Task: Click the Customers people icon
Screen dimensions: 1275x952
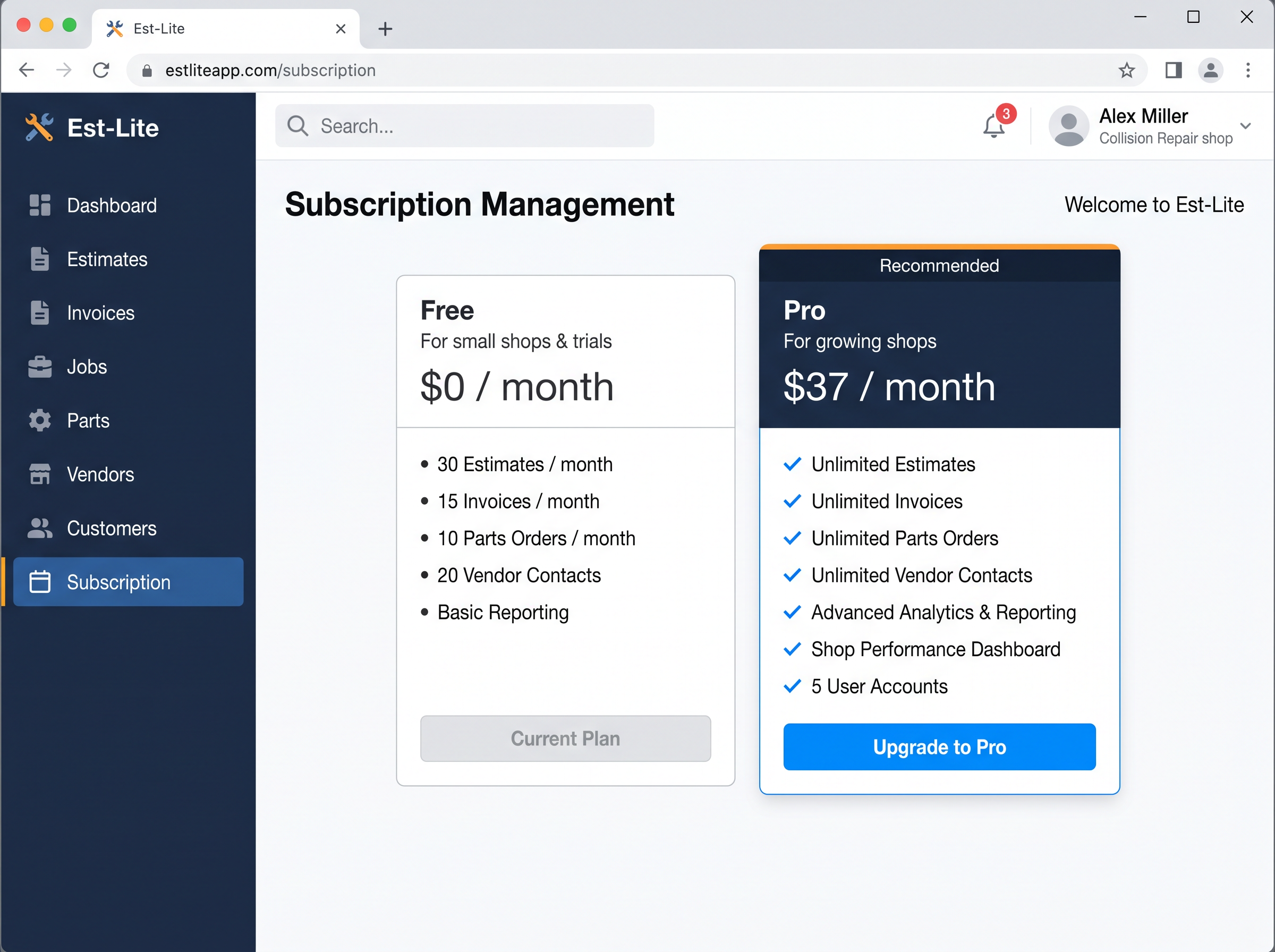Action: 40,528
